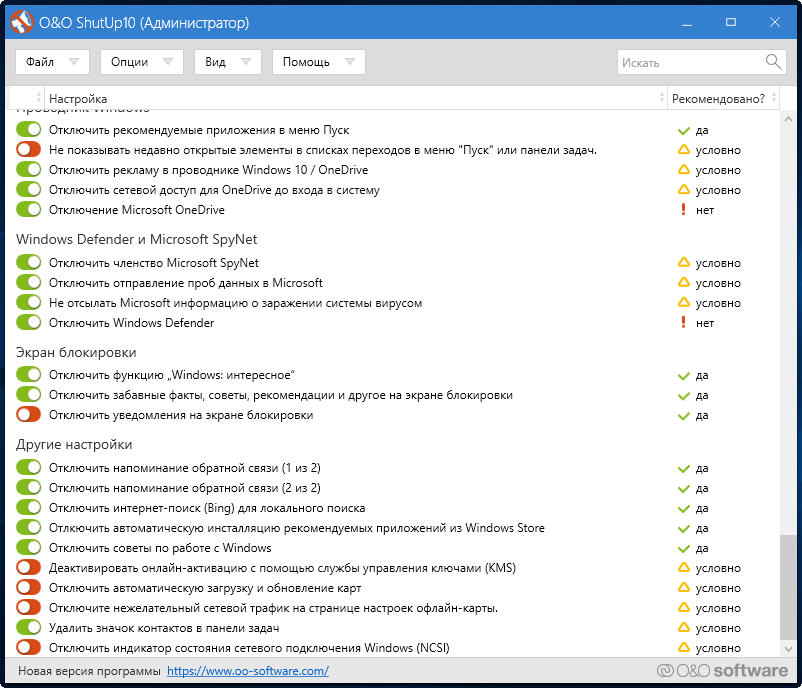The height and width of the screenshot is (688, 802).
Task: Click green checkmark for 'интернет-поиск (Bing)' row
Action: 683,508
